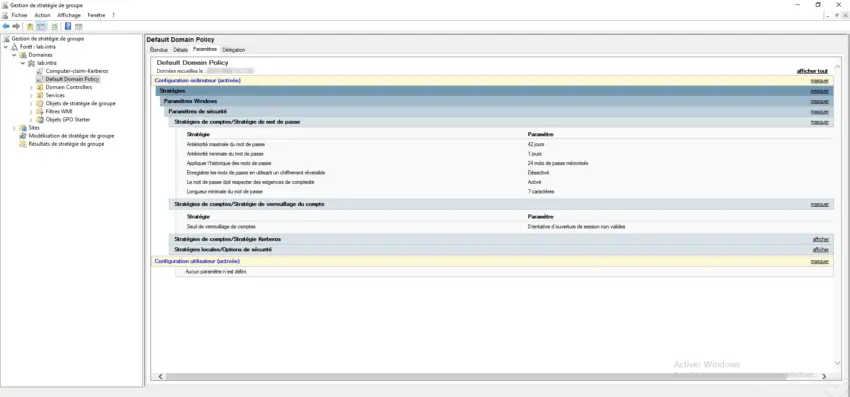
Task: Click the application icon in title bar
Action: 5,5
